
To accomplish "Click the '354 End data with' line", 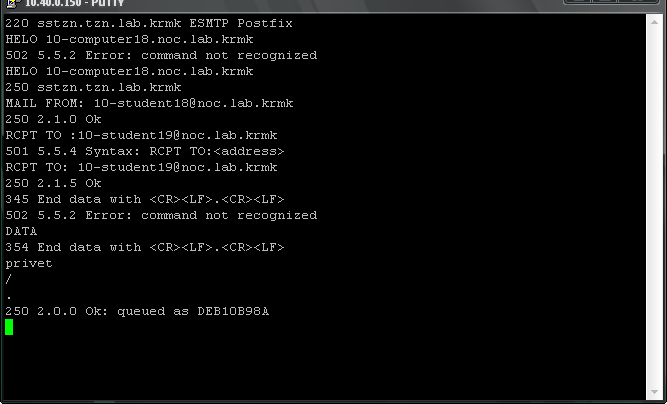I will tap(145, 247).
